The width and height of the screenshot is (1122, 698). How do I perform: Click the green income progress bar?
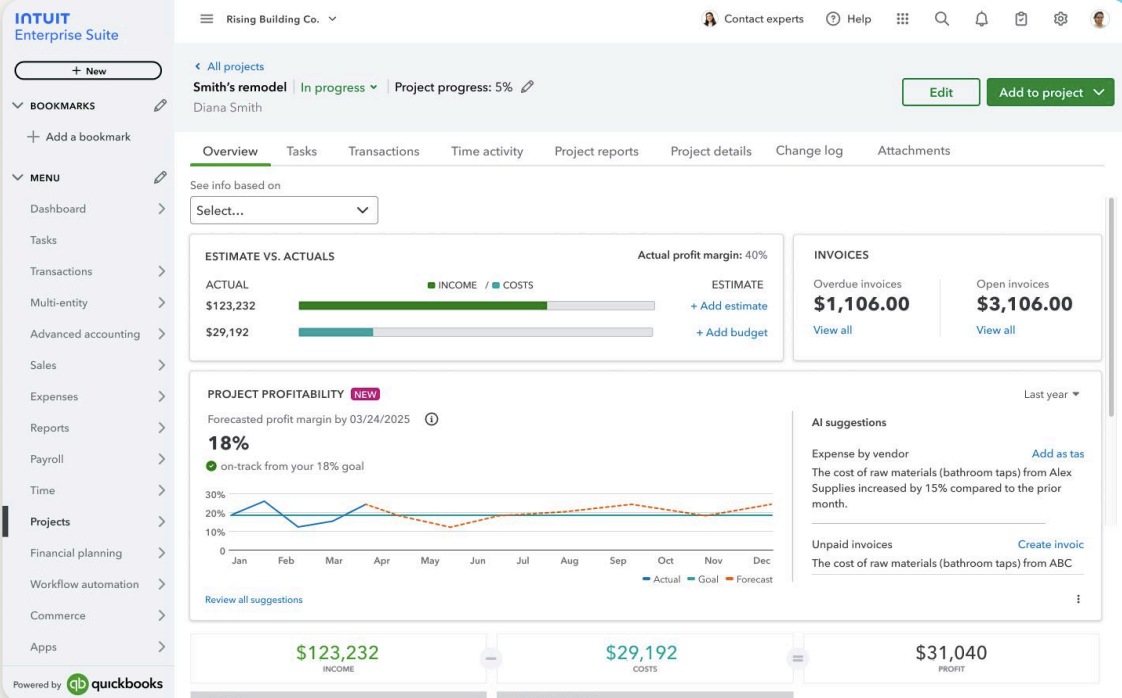click(x=422, y=306)
